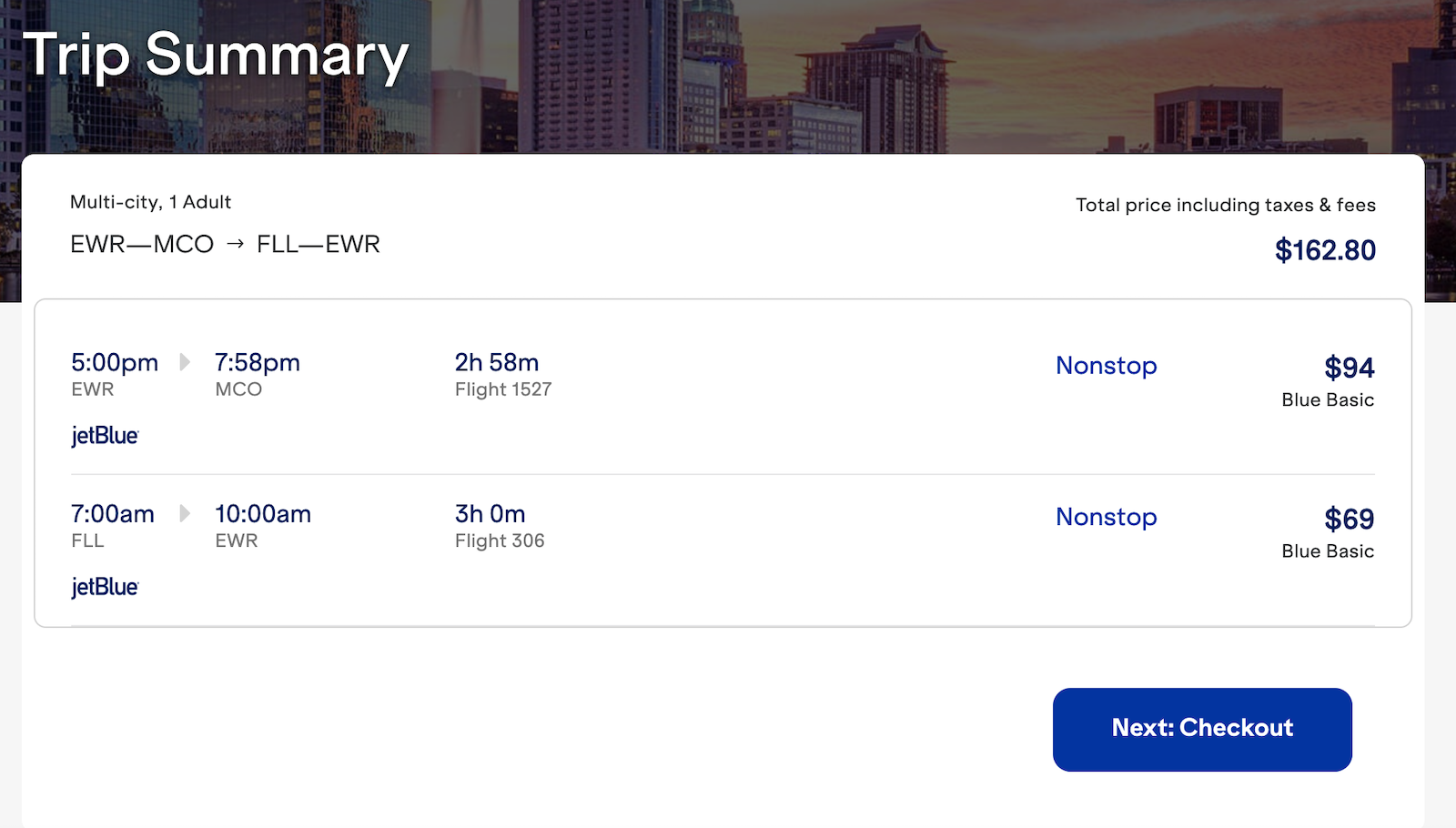Viewport: 1456px width, 828px height.
Task: Expand the Nonstop details for Flight 306
Action: coord(1106,517)
